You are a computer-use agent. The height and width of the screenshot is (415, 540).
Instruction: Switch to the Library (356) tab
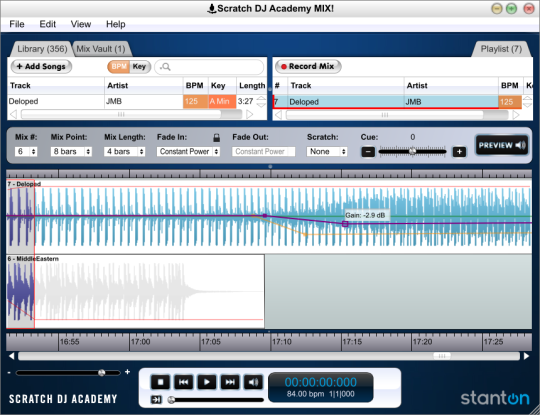(42, 49)
